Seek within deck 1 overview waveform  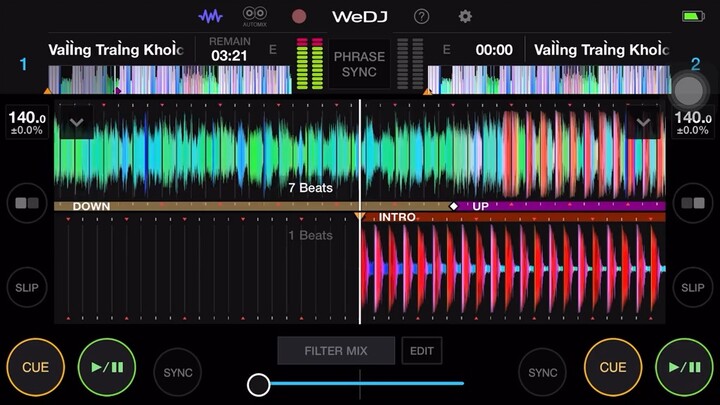pyautogui.click(x=170, y=80)
